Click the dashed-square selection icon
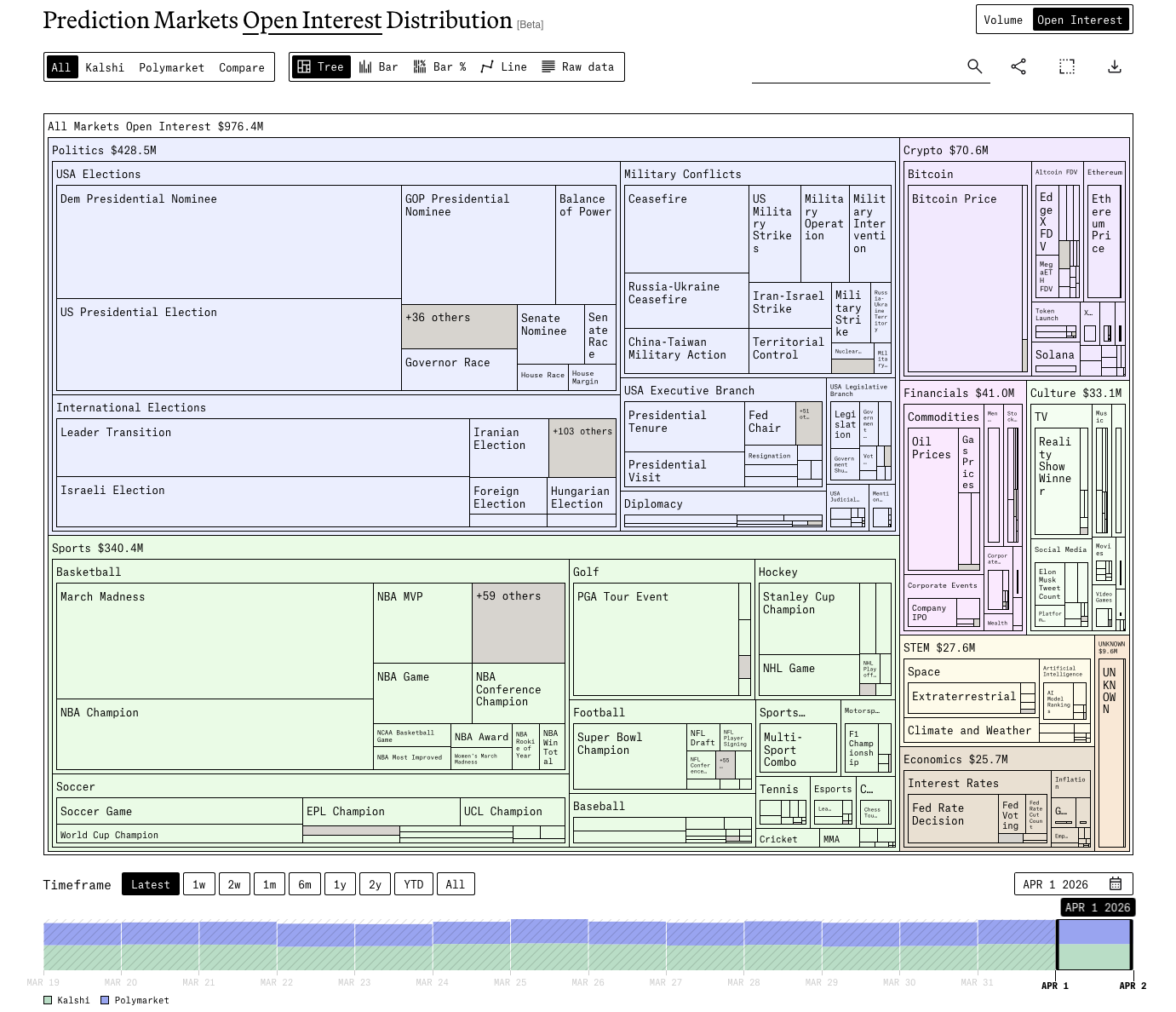Image resolution: width=1176 pixels, height=1012 pixels. coord(1066,66)
